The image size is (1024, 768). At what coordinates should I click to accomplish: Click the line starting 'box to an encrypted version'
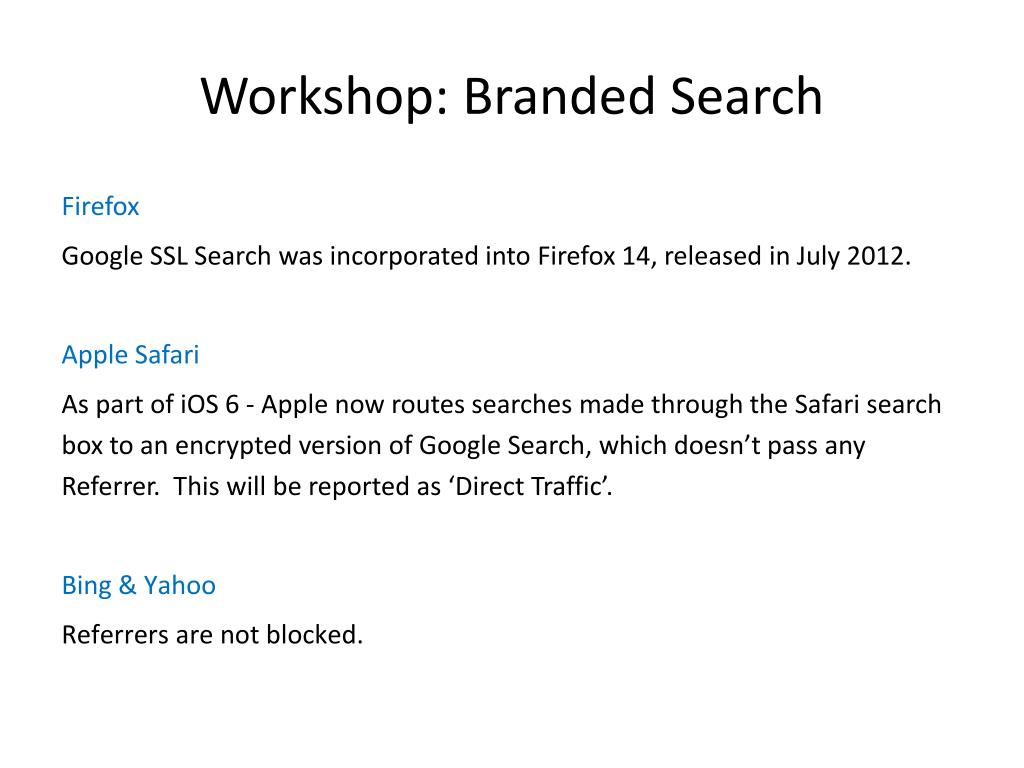click(464, 445)
